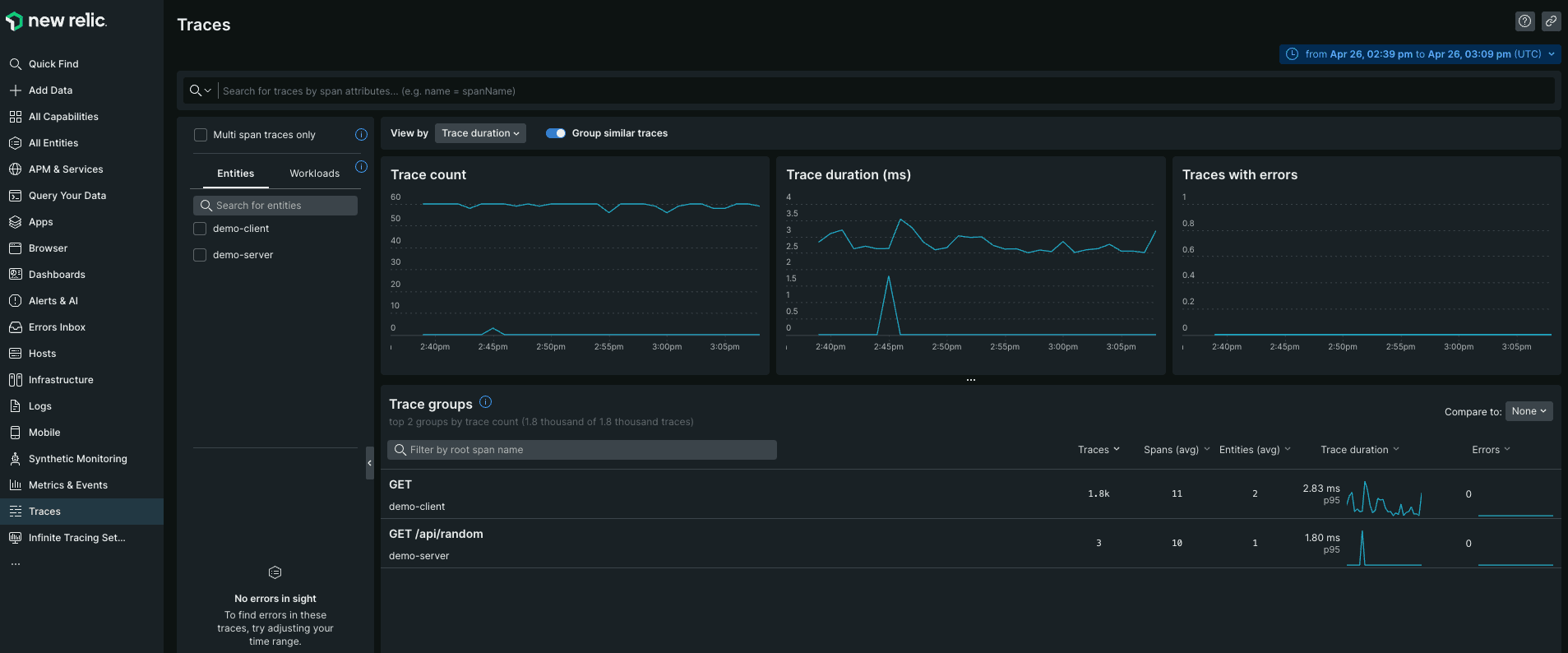Click the Filter by root span name field

coord(582,450)
